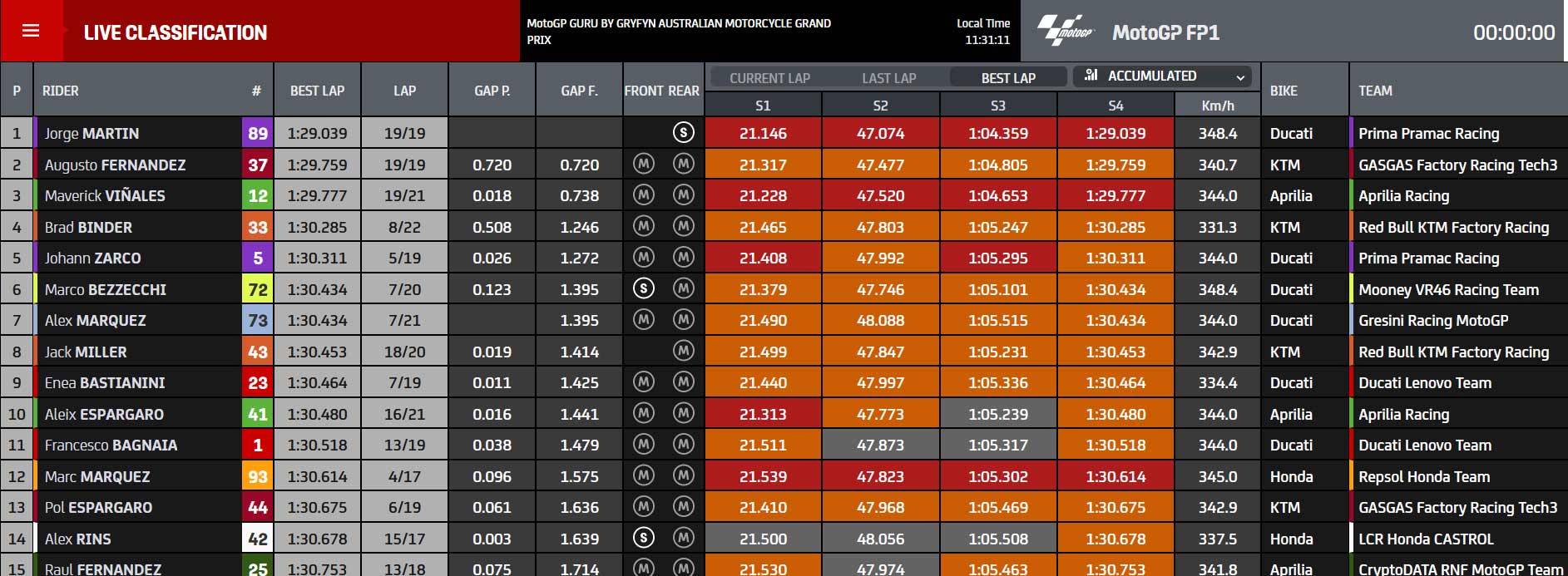This screenshot has height=576, width=1568.
Task: Click Jack Miller's medium rear tyre icon
Action: pyautogui.click(x=683, y=352)
